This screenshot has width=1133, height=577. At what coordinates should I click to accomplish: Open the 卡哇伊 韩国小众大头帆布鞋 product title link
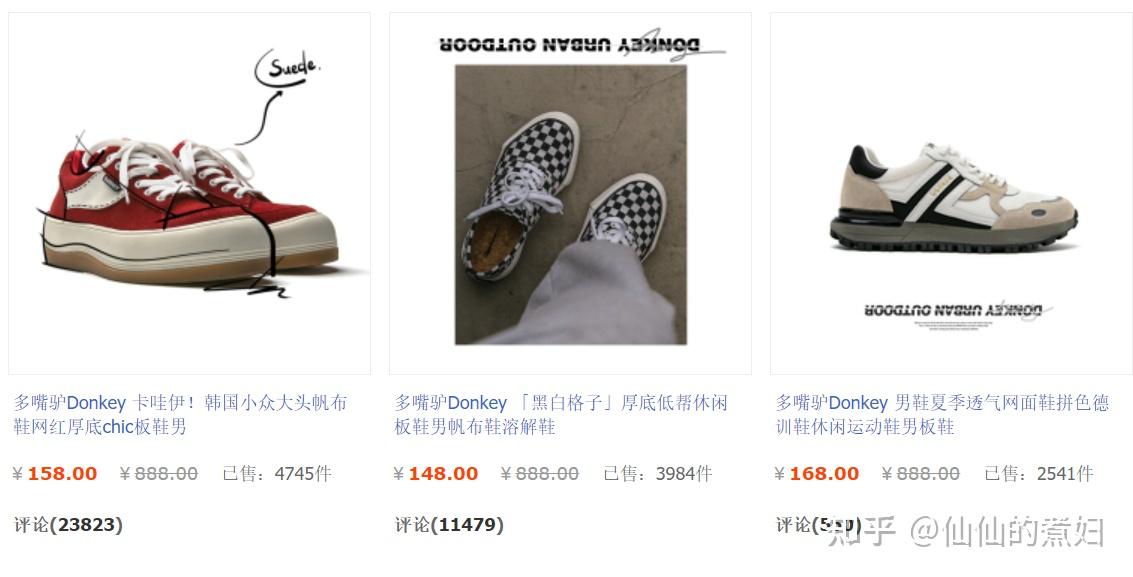(181, 415)
